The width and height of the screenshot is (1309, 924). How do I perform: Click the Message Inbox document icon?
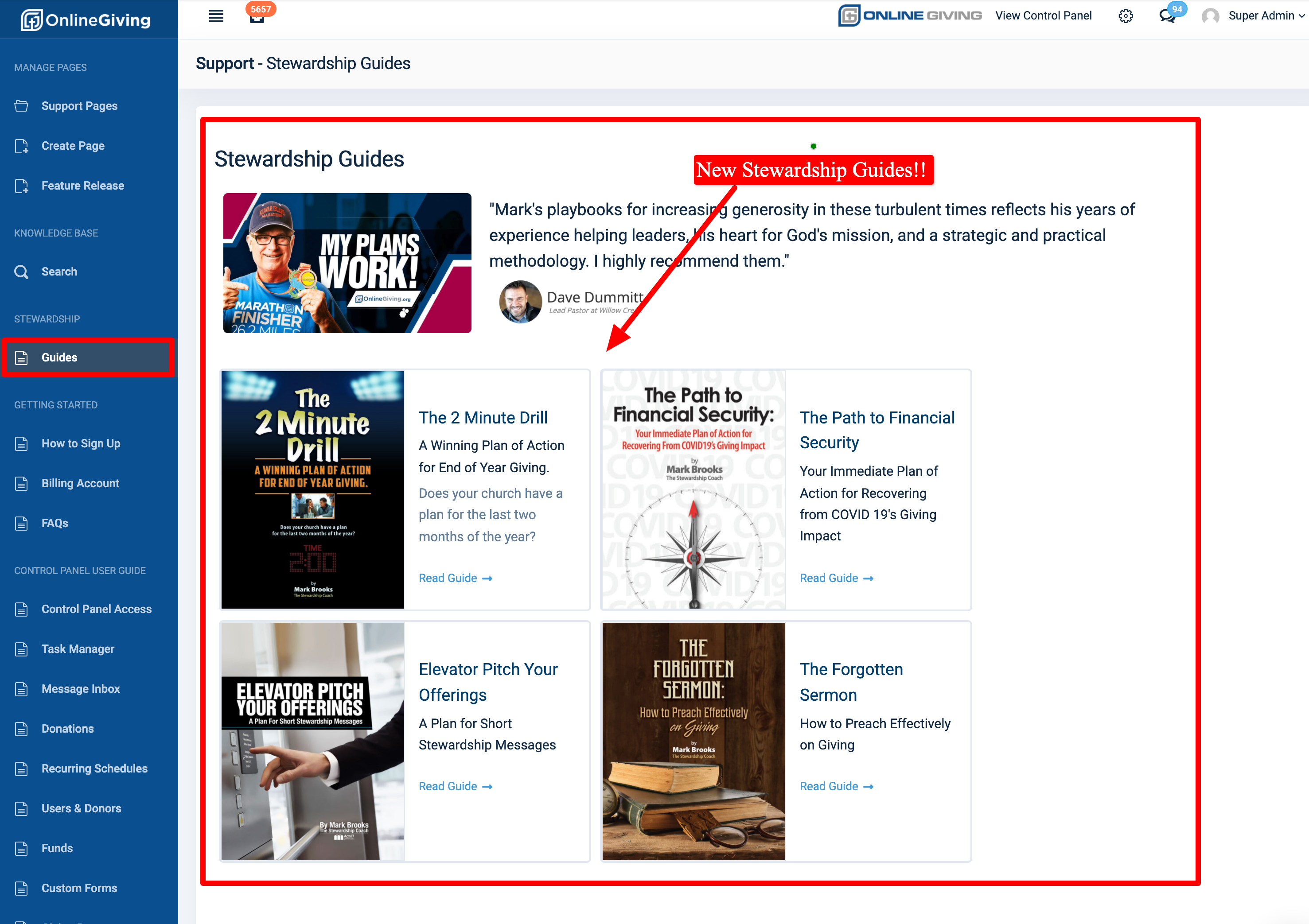(22, 689)
